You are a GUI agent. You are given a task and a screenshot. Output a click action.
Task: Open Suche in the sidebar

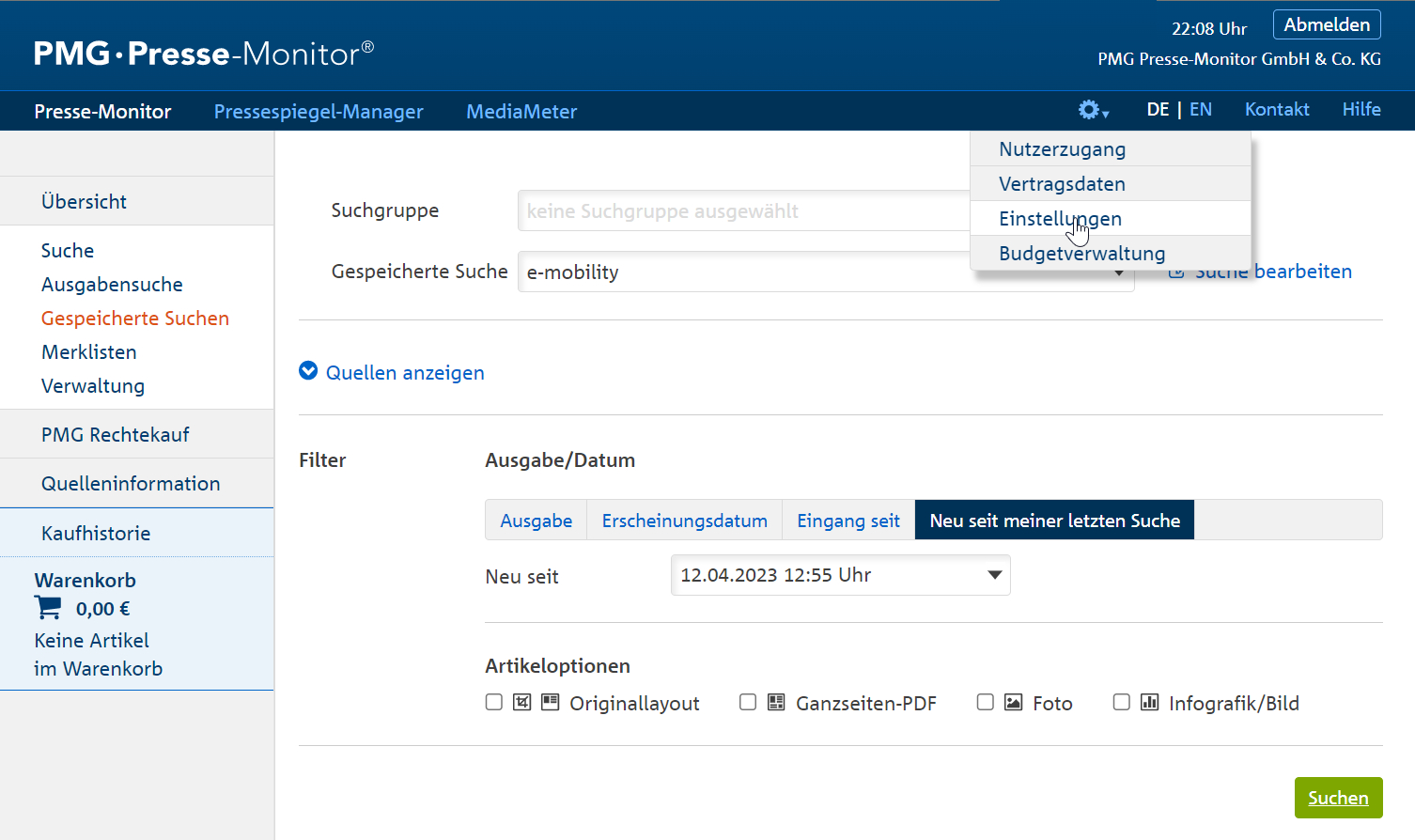coord(68,250)
